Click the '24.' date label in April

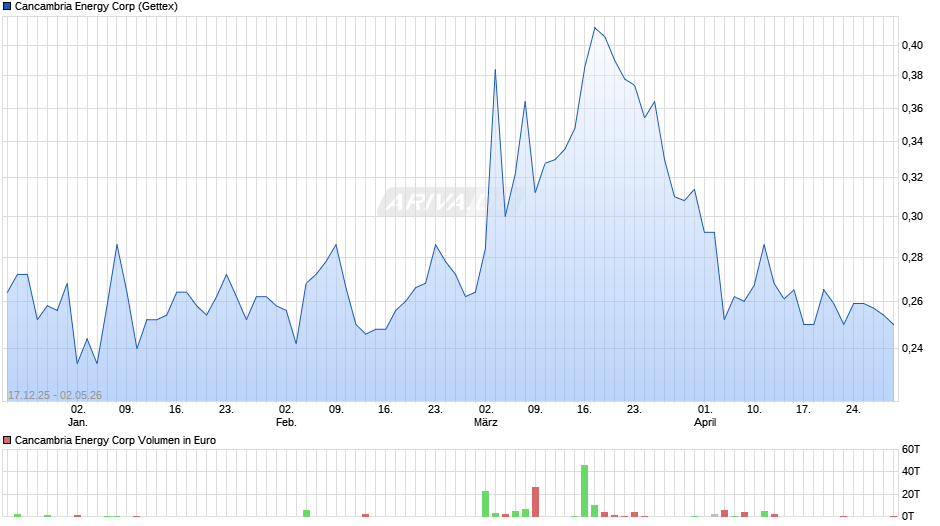tap(853, 409)
